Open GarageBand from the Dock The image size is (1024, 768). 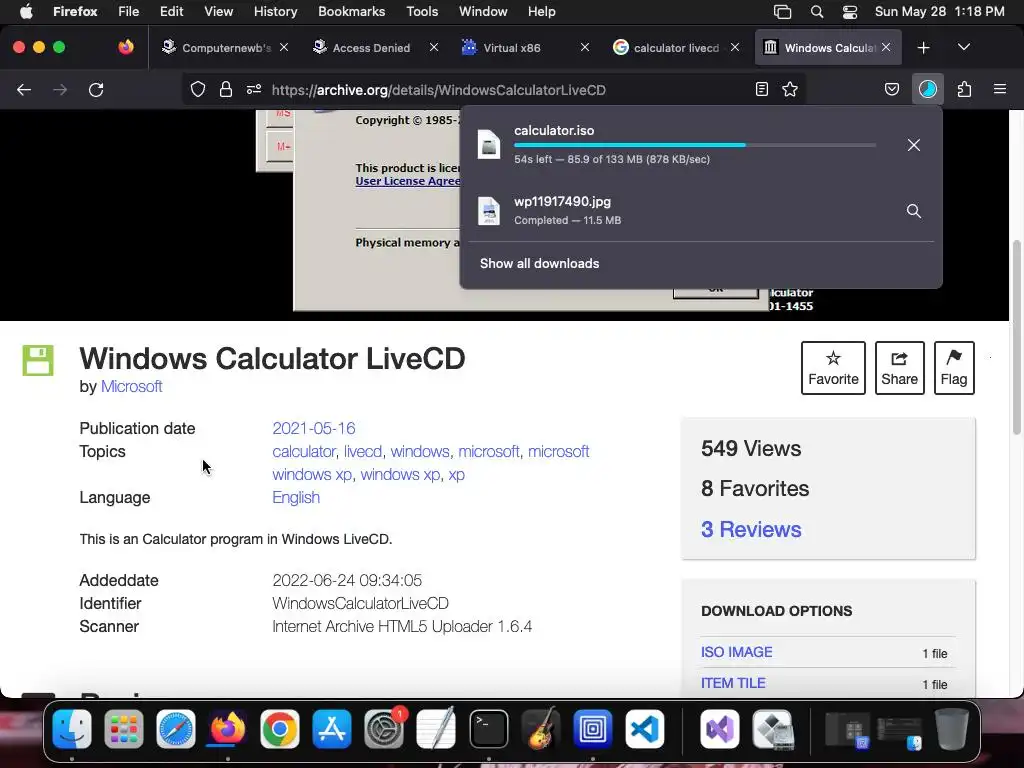tap(541, 729)
